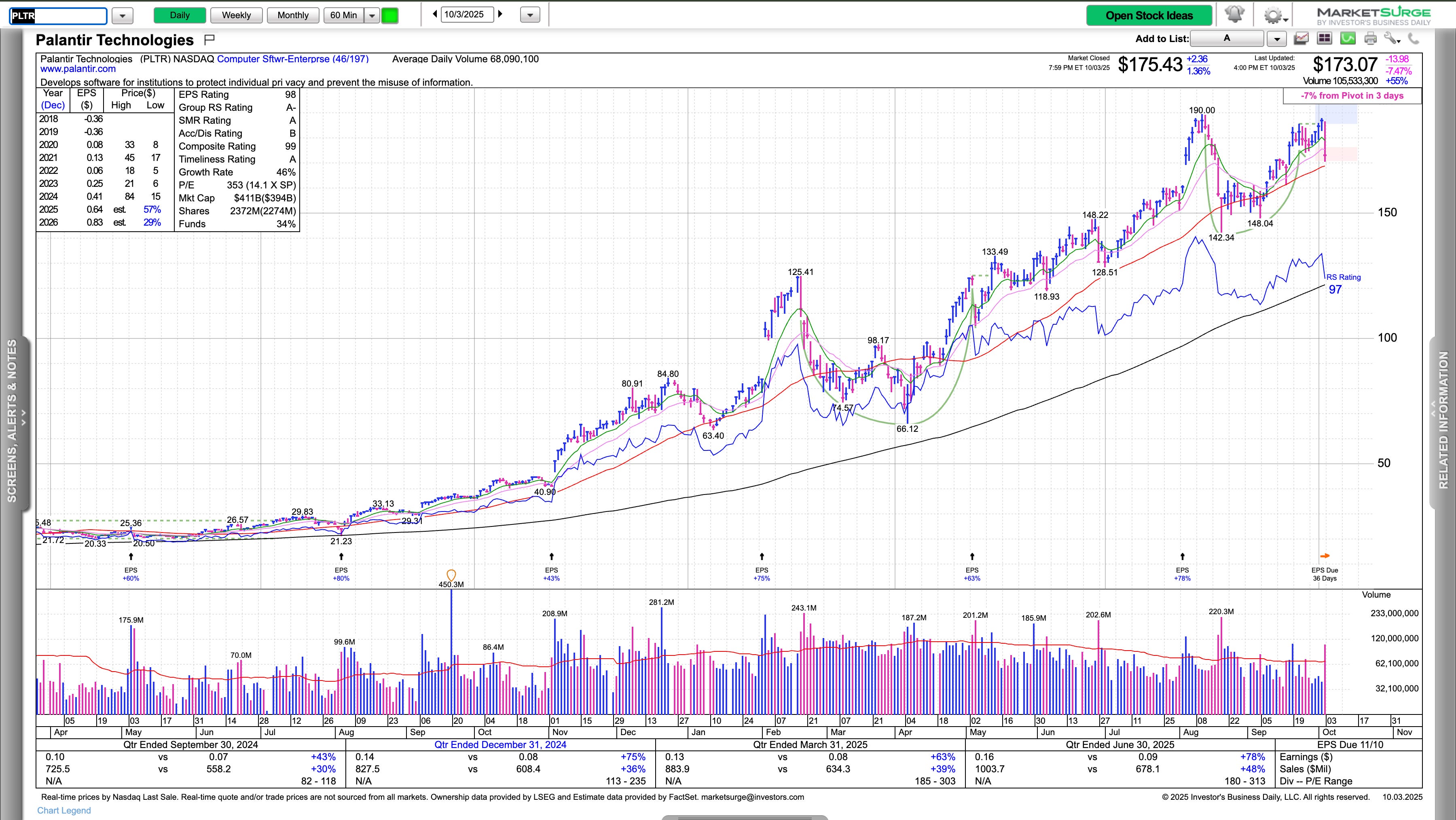Open the wrench tools menu
1456x820 pixels.
point(1392,38)
